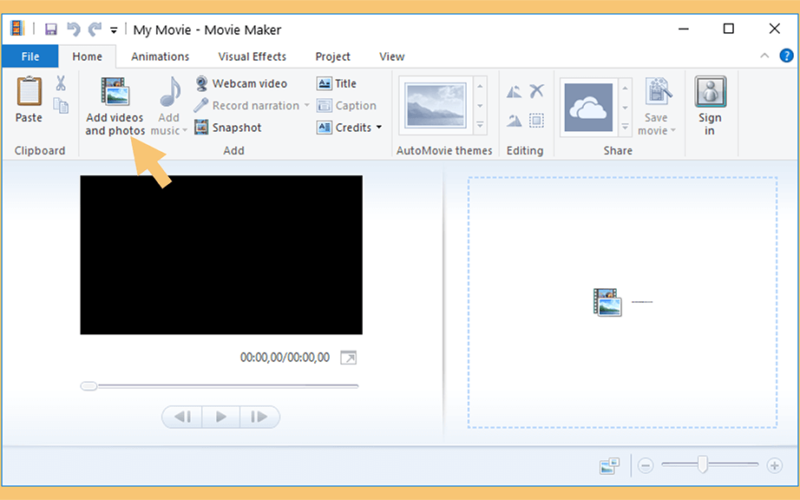
Task: Open the Credits dropdown arrow
Action: (x=379, y=128)
